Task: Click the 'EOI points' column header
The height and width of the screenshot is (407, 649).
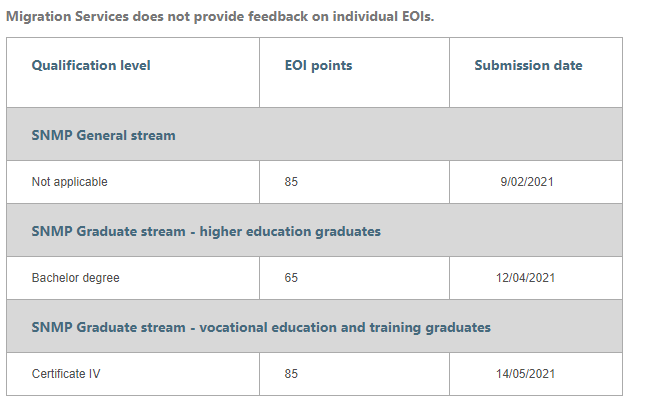Action: (x=318, y=66)
